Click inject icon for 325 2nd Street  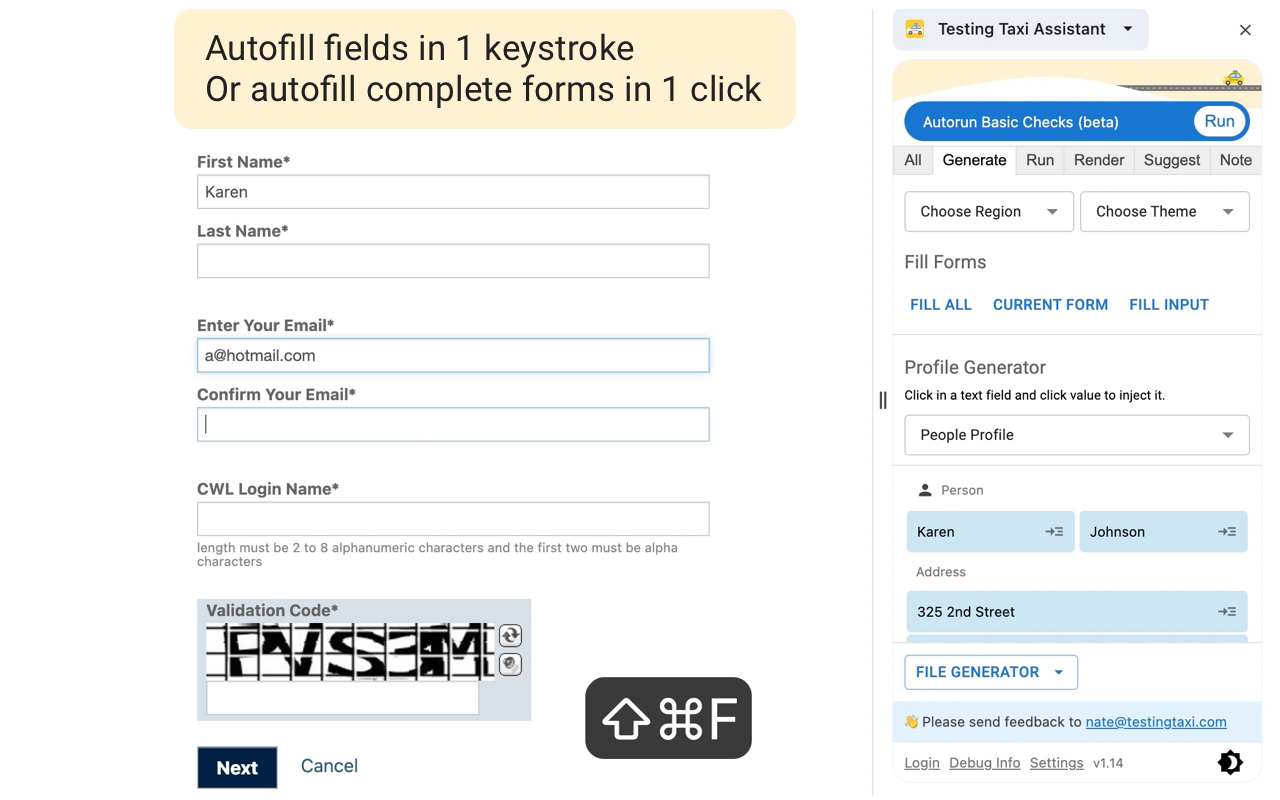click(x=1227, y=612)
